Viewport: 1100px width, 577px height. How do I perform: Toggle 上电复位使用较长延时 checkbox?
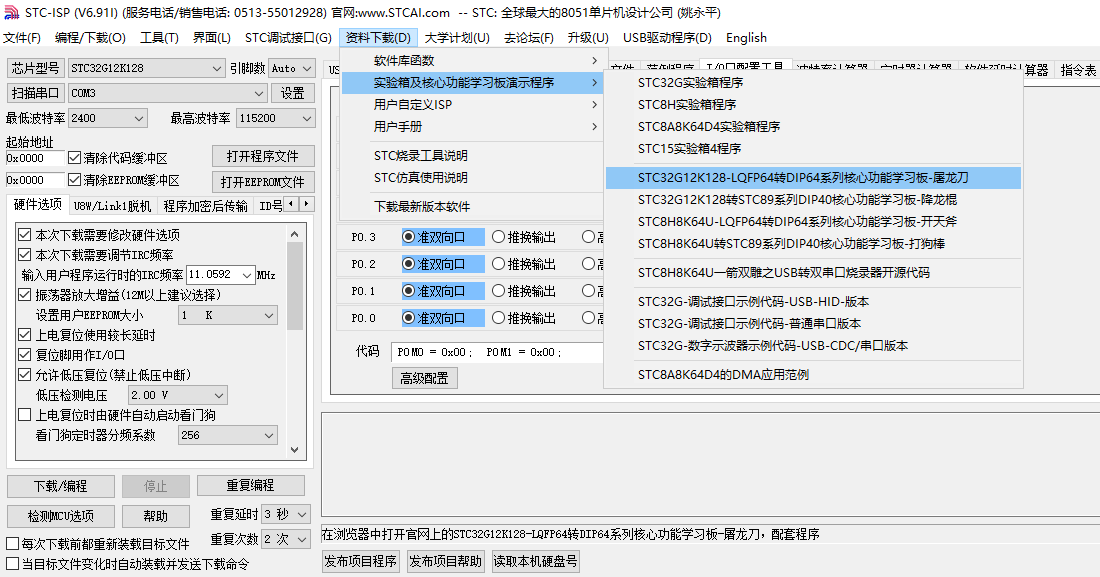click(25, 335)
